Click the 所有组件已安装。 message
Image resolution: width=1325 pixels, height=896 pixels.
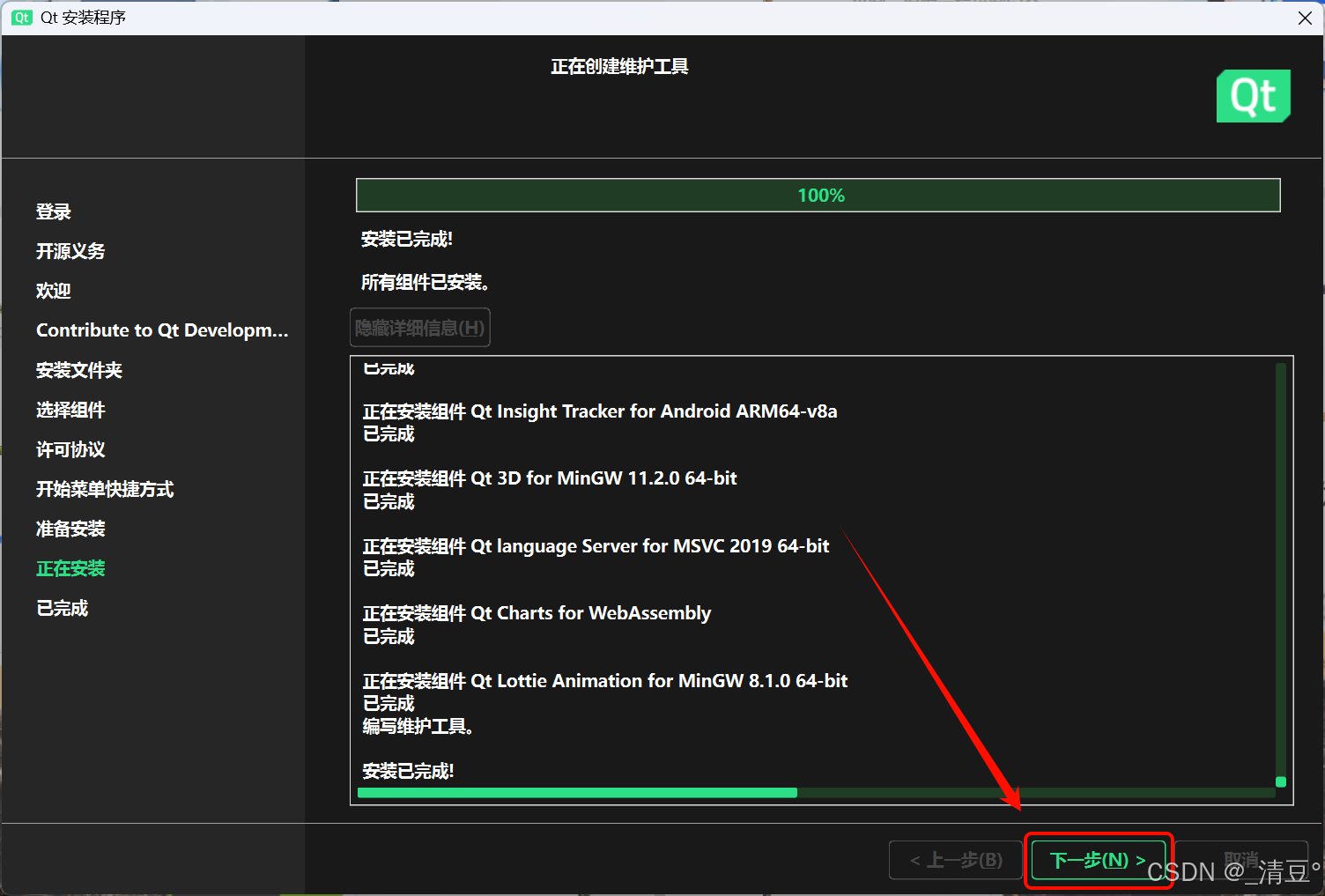click(426, 282)
